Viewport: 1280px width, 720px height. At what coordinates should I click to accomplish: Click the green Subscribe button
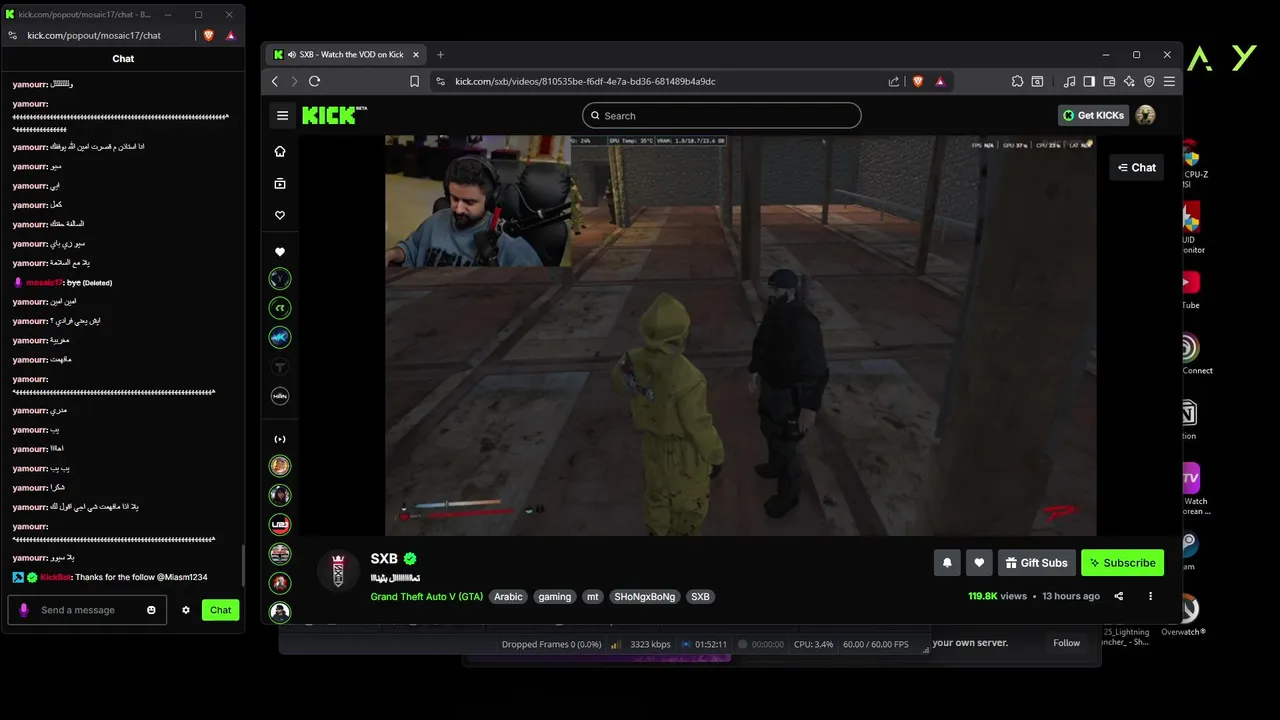[1122, 563]
